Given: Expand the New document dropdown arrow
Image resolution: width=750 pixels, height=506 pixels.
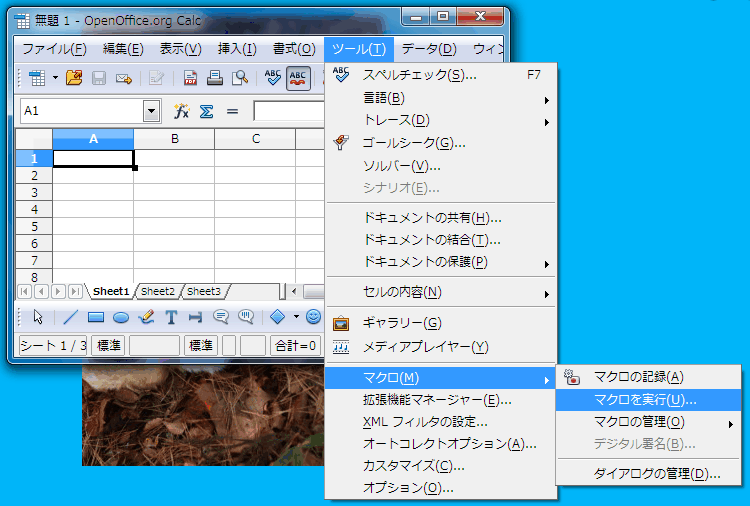Looking at the screenshot, I should (x=55, y=78).
